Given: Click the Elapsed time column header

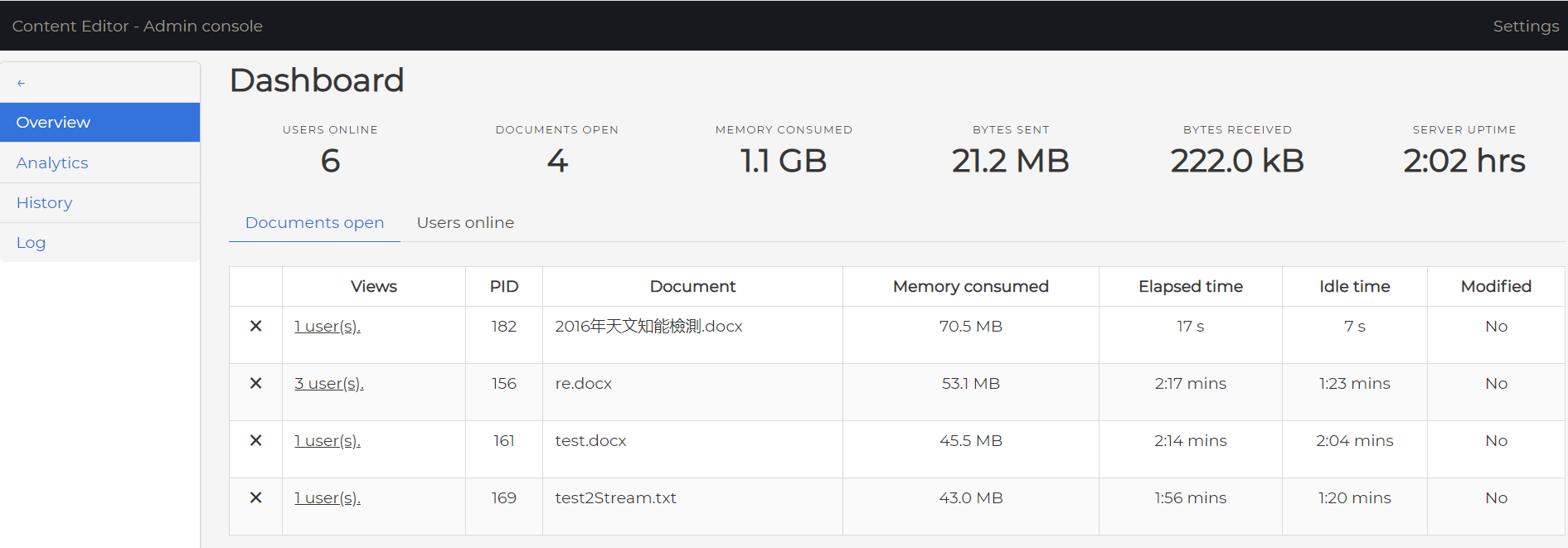Looking at the screenshot, I should pyautogui.click(x=1190, y=287).
